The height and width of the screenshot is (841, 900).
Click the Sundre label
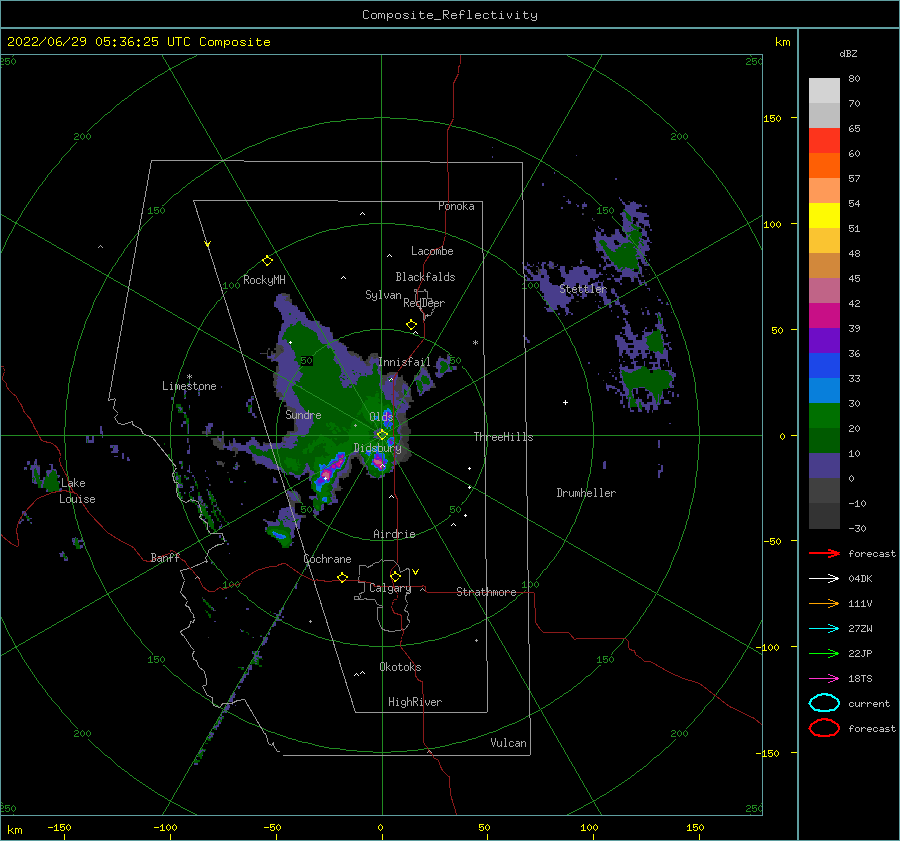304,414
